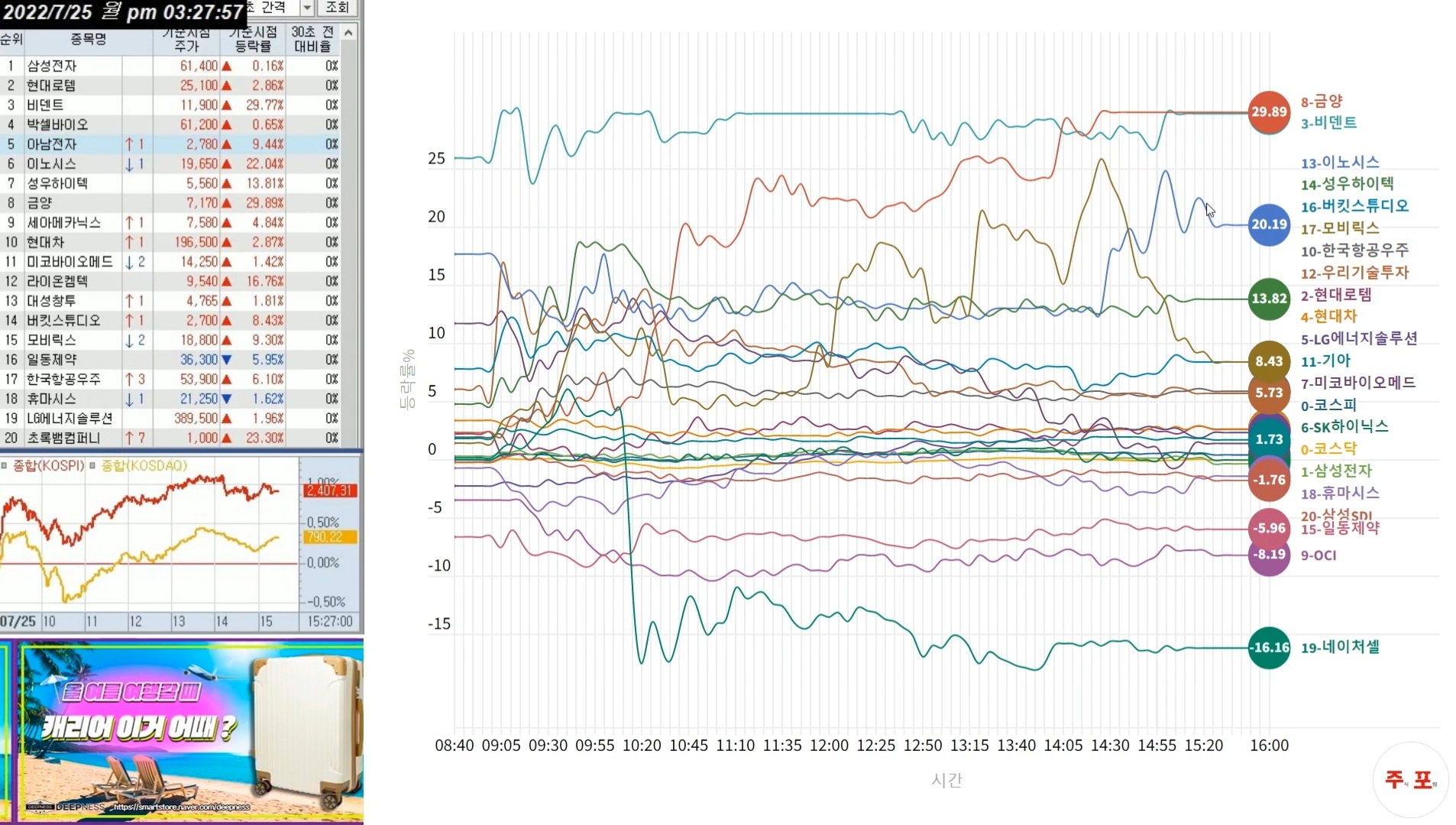Click the stock table scrollbar up arrow
Image resolution: width=1456 pixels, height=825 pixels.
348,32
